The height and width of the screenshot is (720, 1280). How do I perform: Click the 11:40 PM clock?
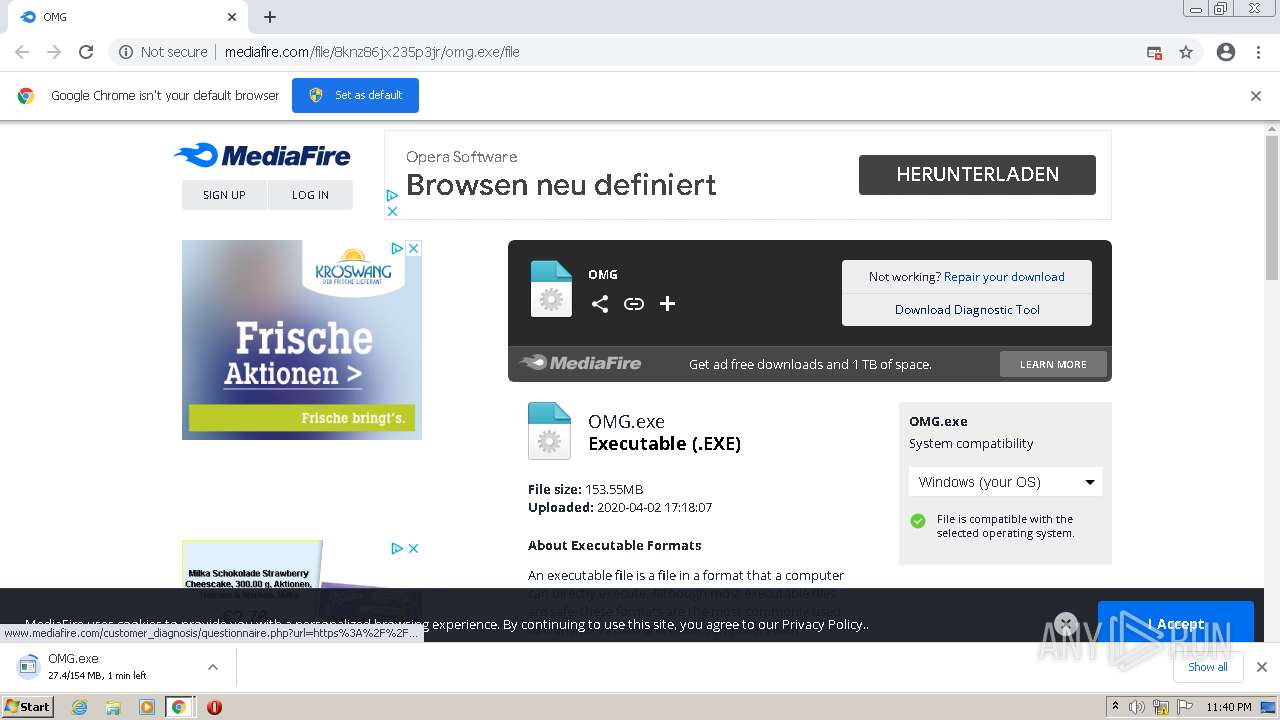1229,707
